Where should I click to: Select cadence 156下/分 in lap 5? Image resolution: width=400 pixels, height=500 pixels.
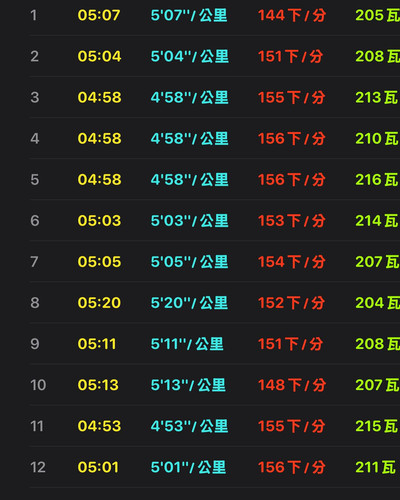click(x=292, y=180)
